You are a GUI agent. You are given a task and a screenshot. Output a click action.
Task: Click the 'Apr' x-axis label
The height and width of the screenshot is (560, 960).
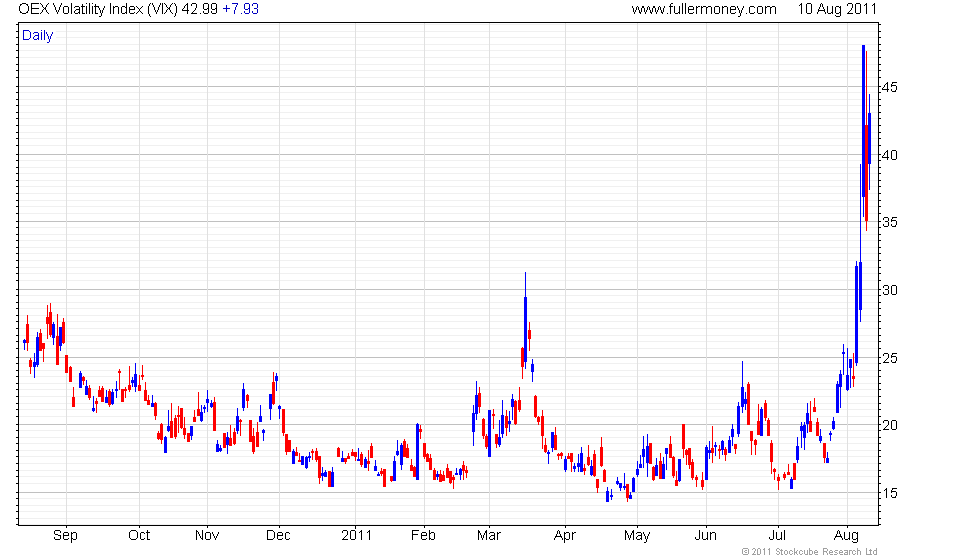pyautogui.click(x=564, y=536)
